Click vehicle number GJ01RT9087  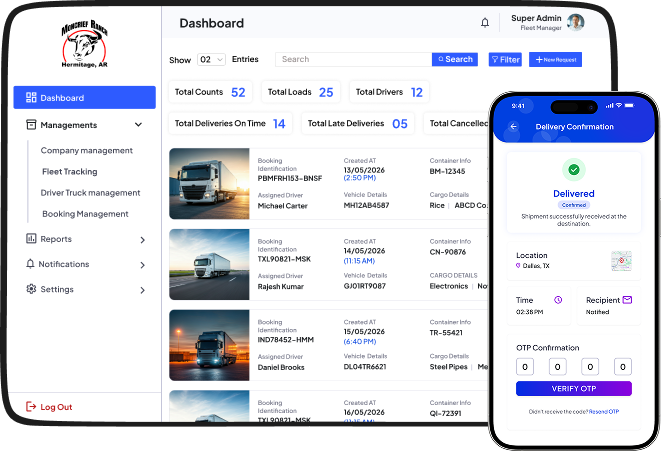365,286
